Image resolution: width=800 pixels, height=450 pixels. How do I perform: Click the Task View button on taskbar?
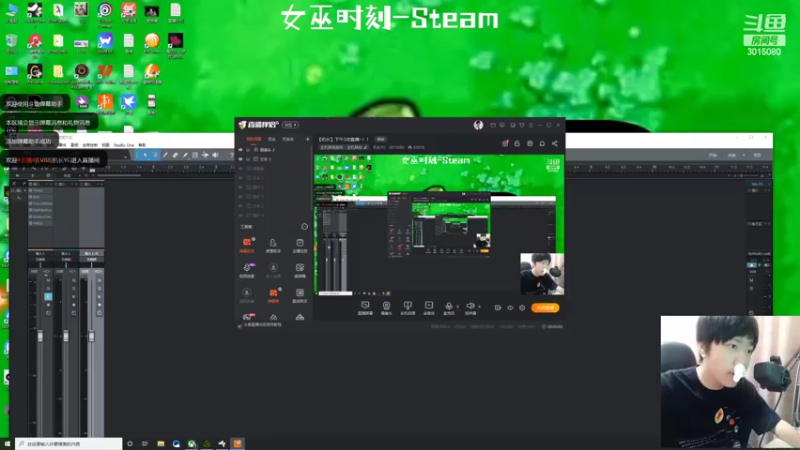[x=145, y=444]
